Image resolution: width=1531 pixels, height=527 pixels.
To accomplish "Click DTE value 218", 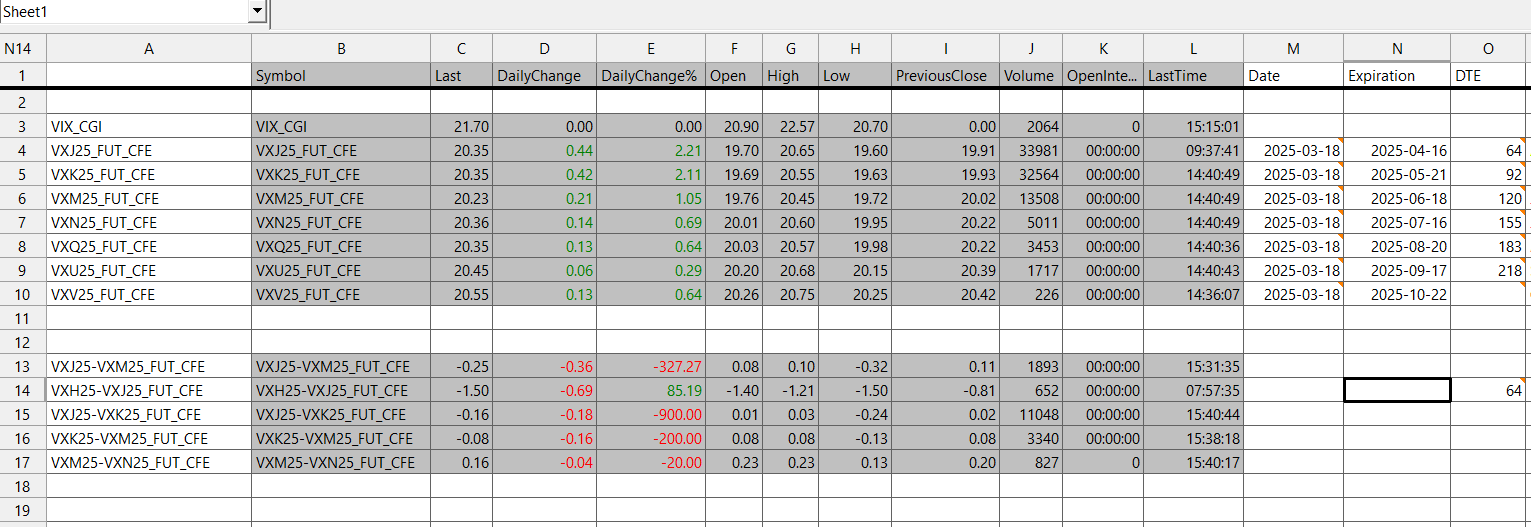I will click(x=1490, y=271).
